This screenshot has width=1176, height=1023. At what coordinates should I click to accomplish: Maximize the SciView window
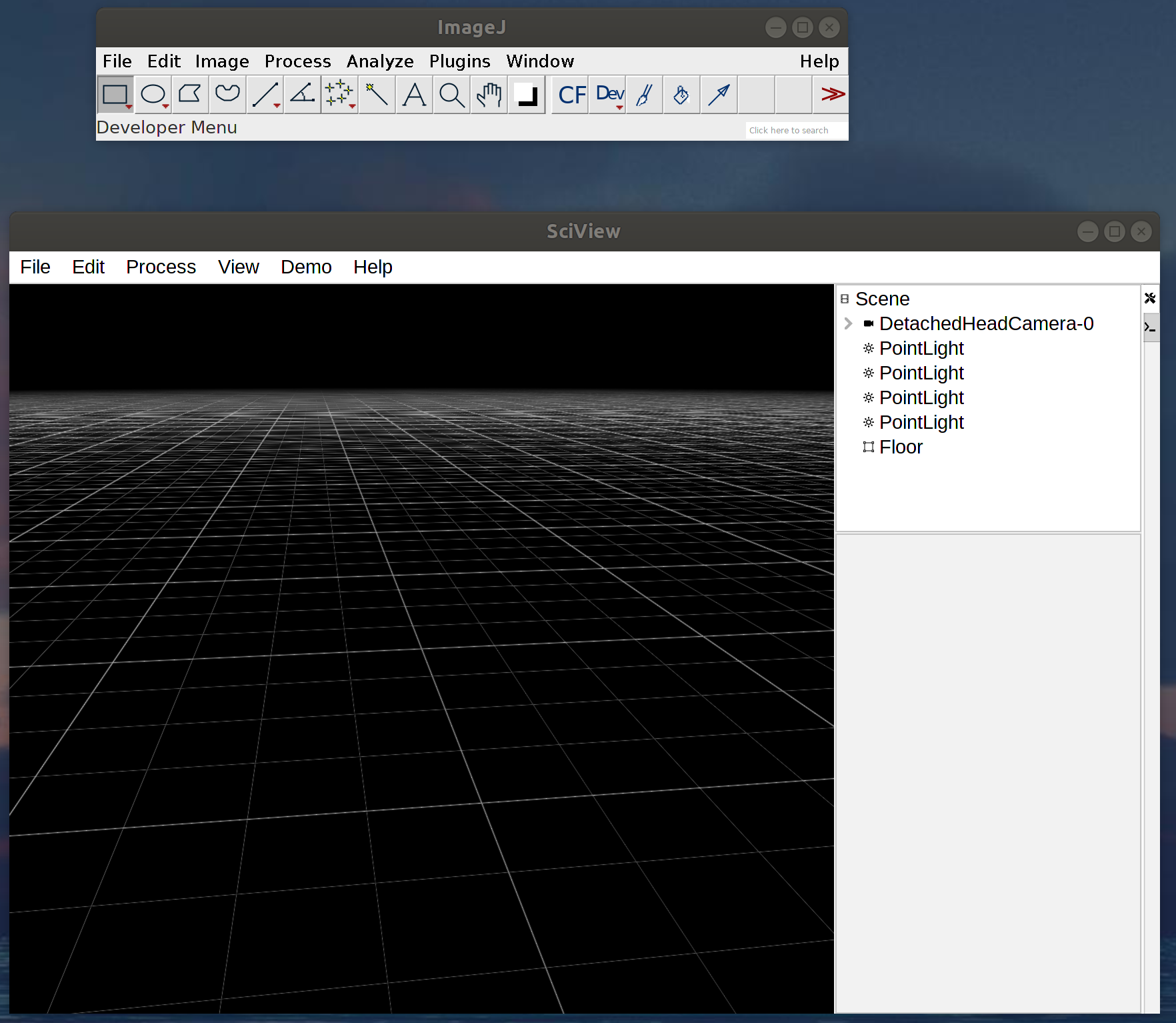coord(1115,231)
